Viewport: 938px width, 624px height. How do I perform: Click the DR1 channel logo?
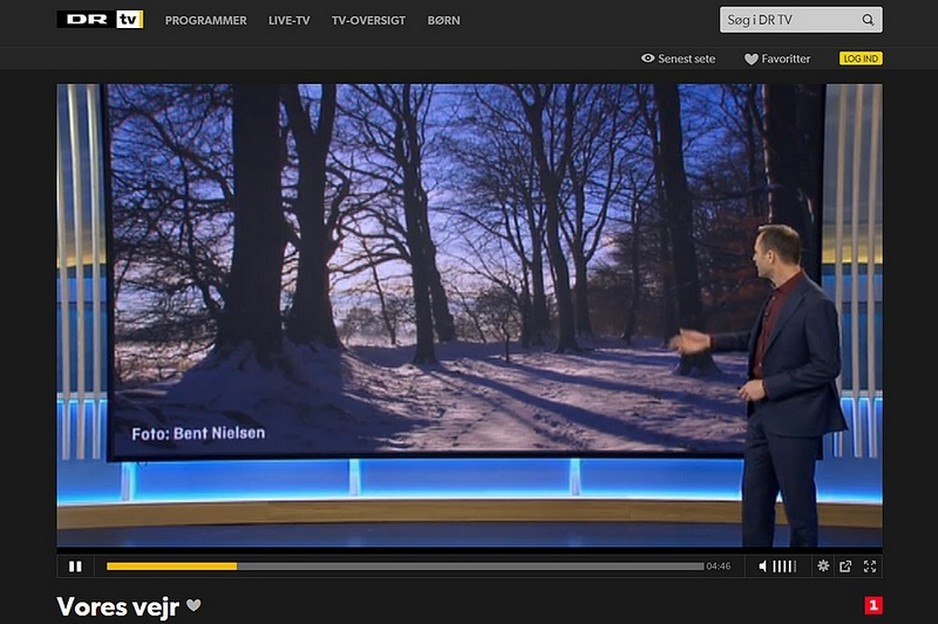(873, 605)
